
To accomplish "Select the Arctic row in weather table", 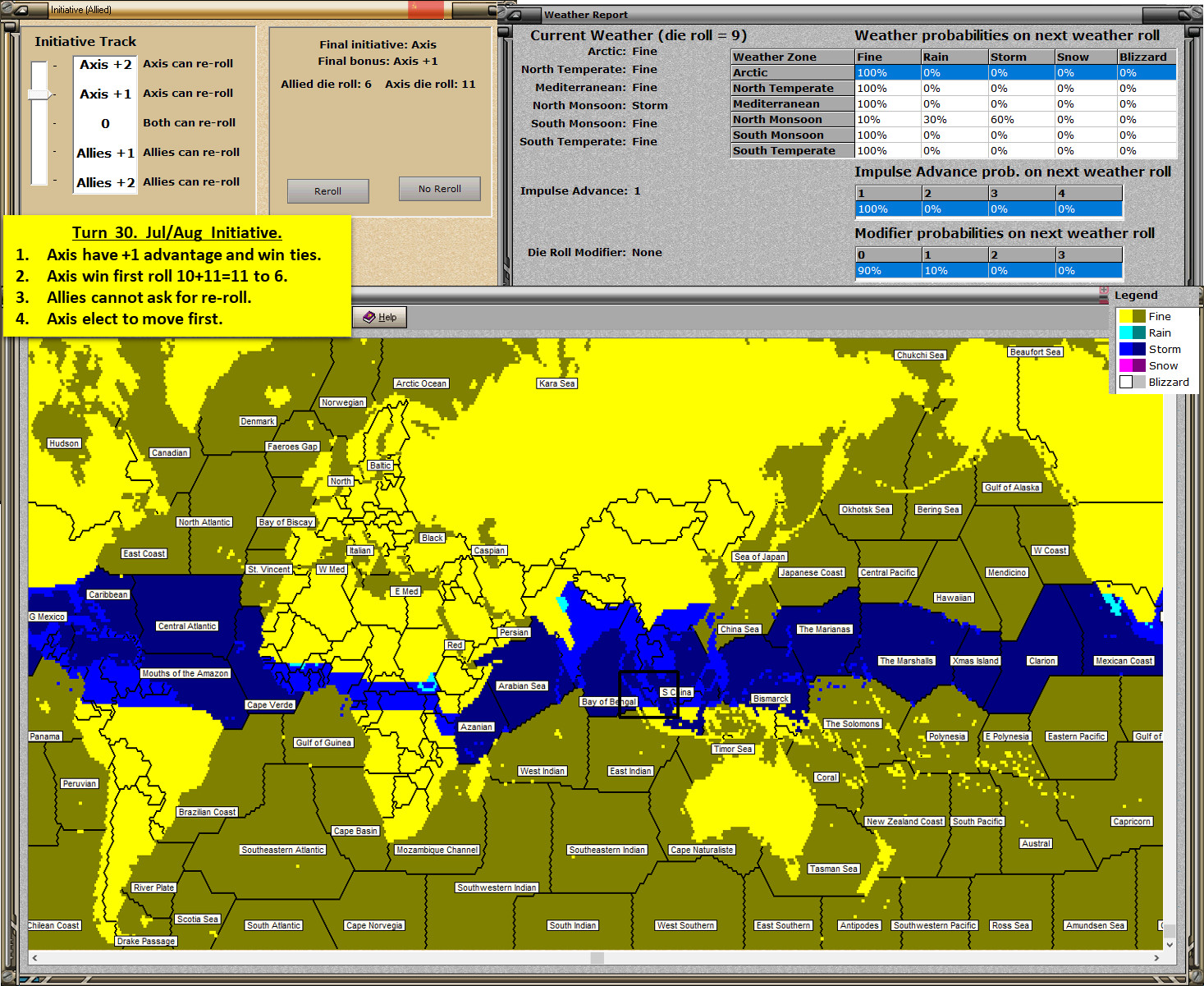I will 954,72.
